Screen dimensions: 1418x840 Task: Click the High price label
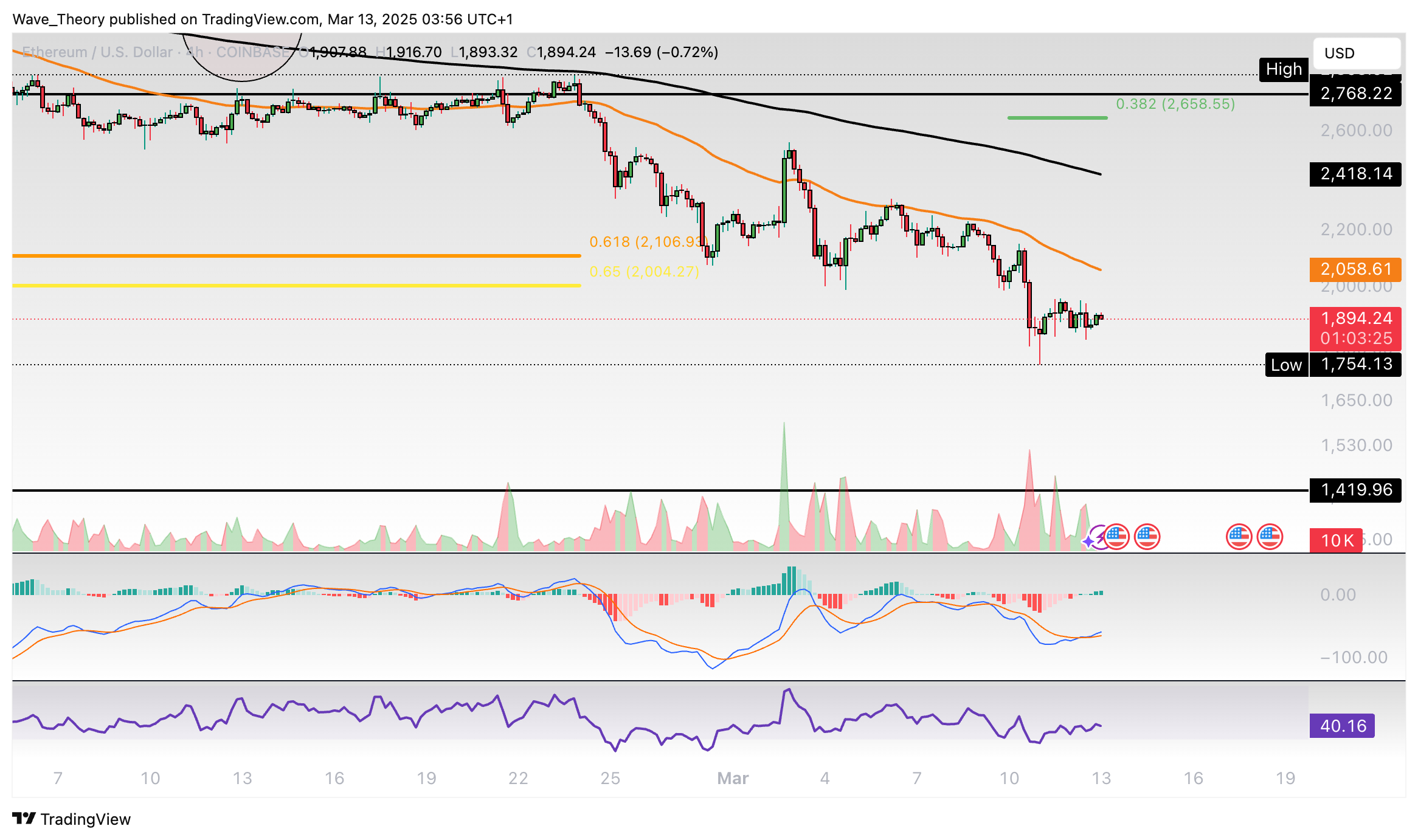point(1283,69)
